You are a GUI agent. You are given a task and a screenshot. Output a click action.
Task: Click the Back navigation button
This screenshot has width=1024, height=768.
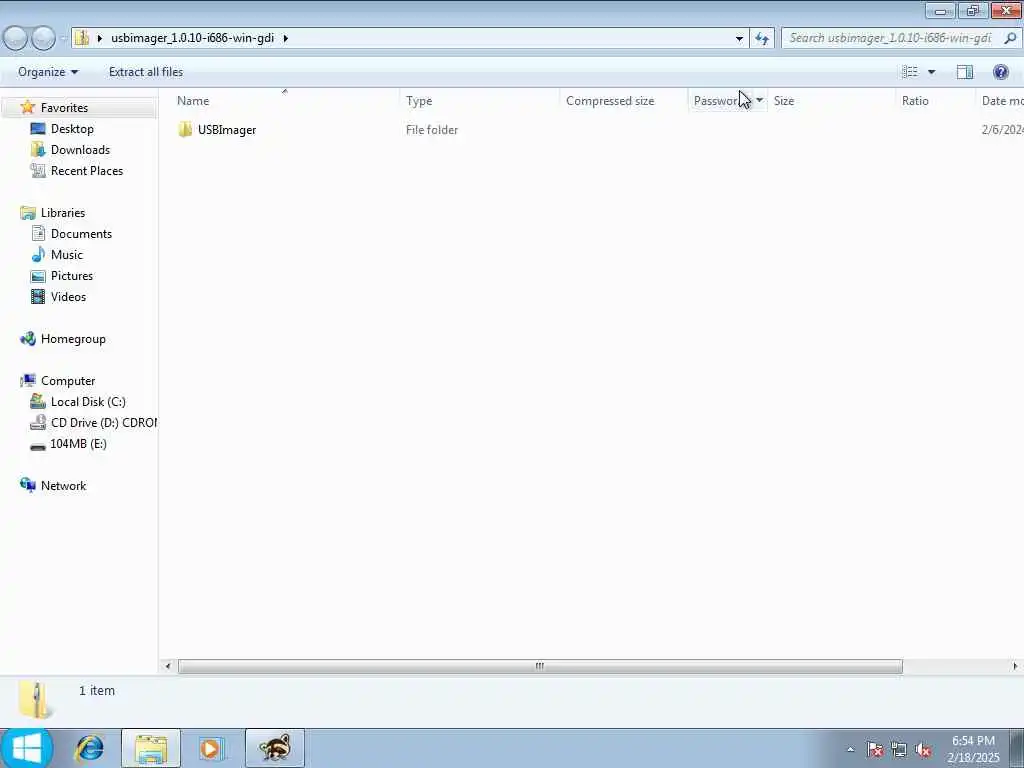[x=16, y=38]
